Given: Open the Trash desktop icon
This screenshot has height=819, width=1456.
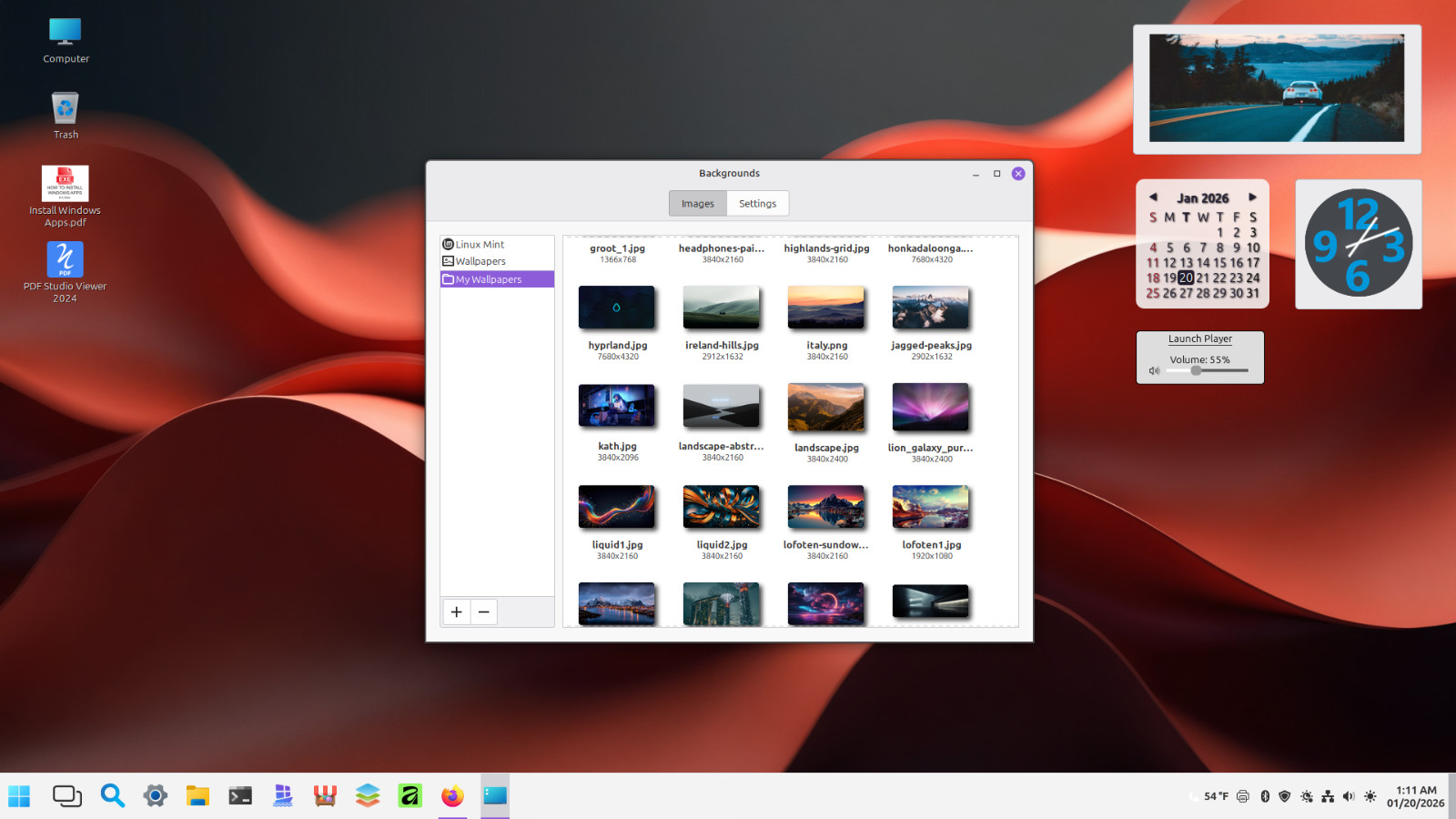Looking at the screenshot, I should 66,116.
